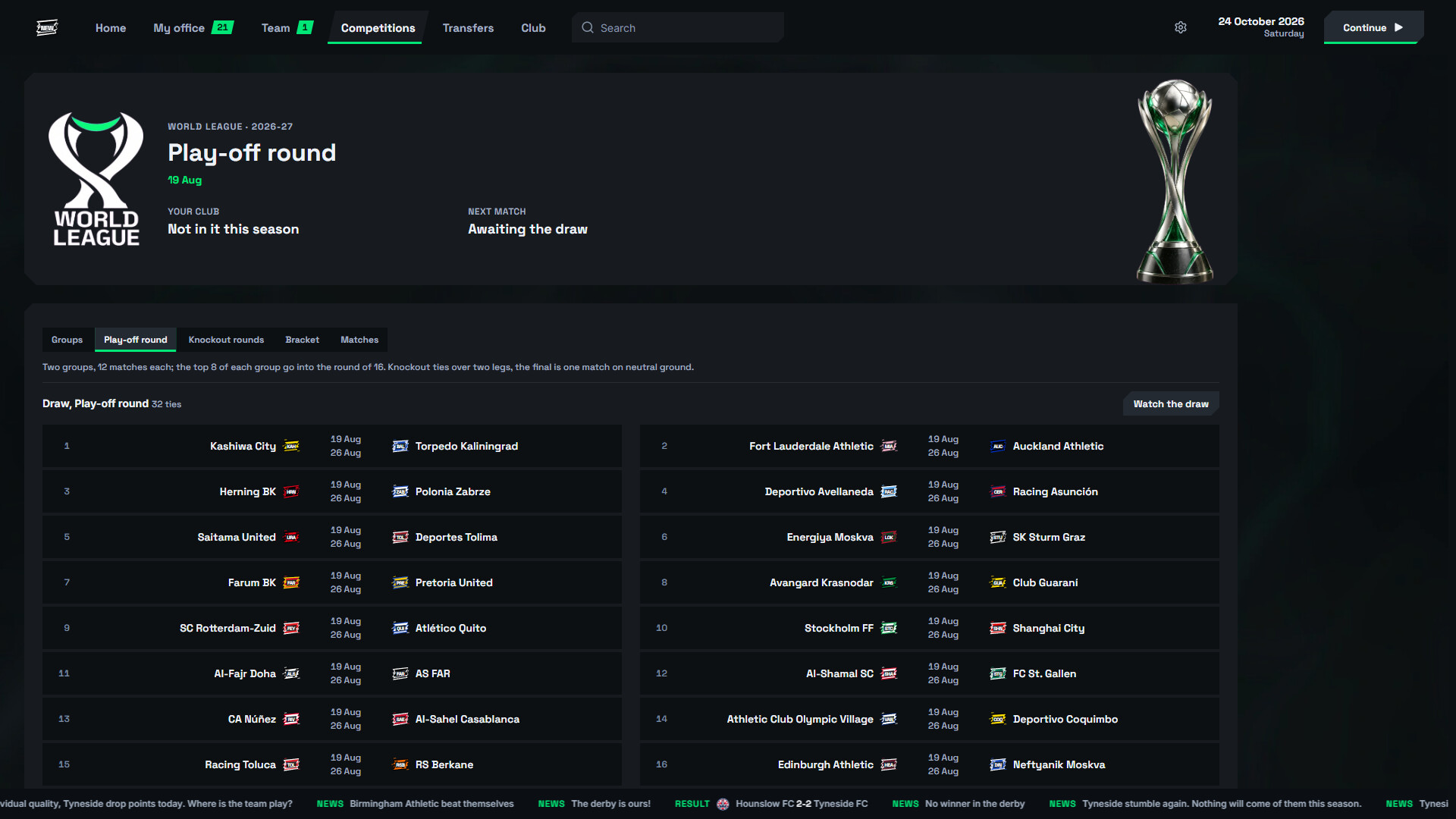Switch to the Knockout rounds tab
This screenshot has width=1456, height=819.
click(x=226, y=340)
